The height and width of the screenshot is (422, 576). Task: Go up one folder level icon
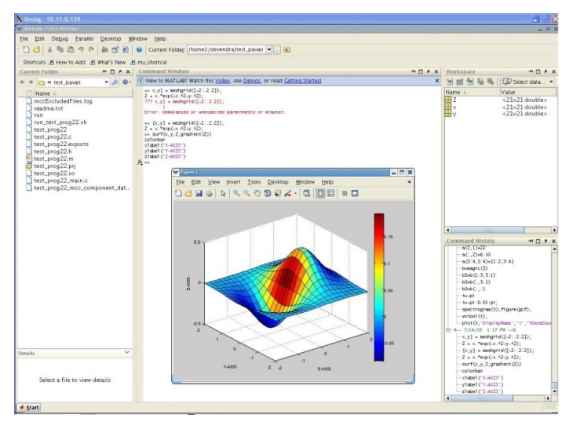tap(287, 50)
